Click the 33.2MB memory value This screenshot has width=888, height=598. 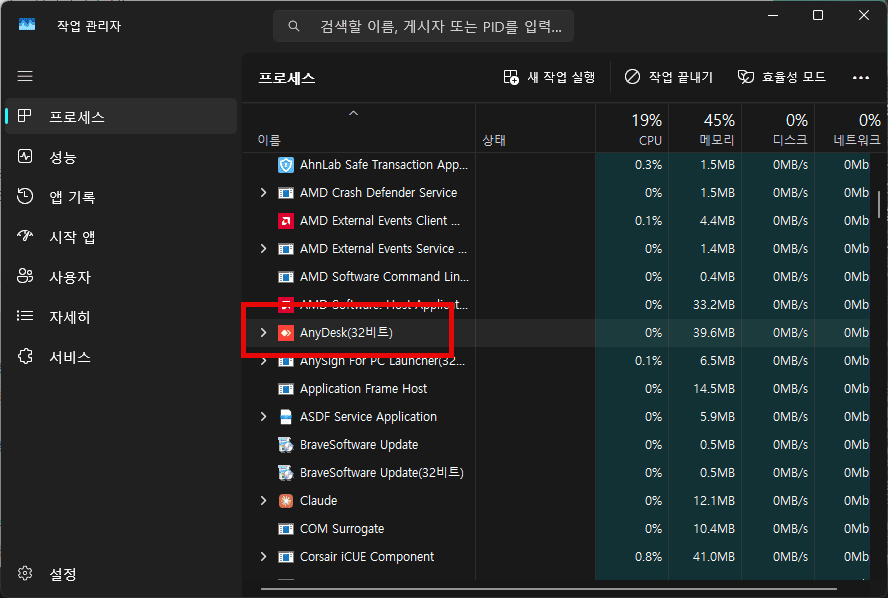(714, 305)
